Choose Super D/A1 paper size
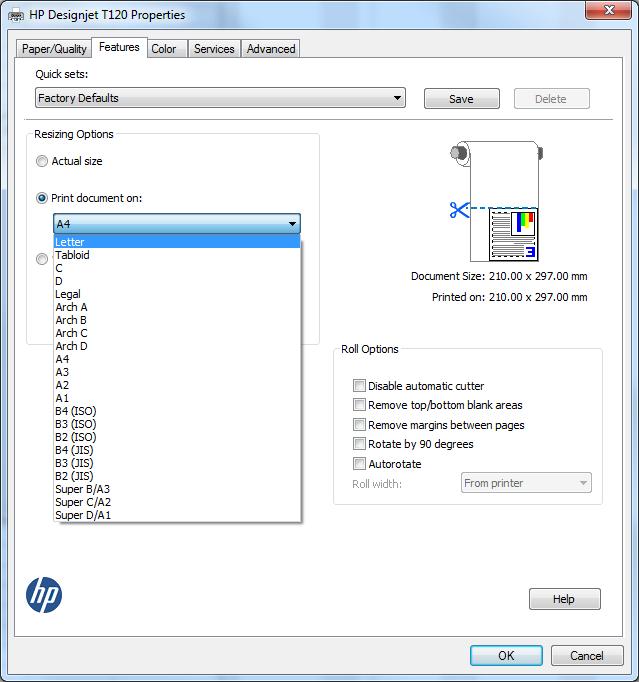 tap(177, 515)
